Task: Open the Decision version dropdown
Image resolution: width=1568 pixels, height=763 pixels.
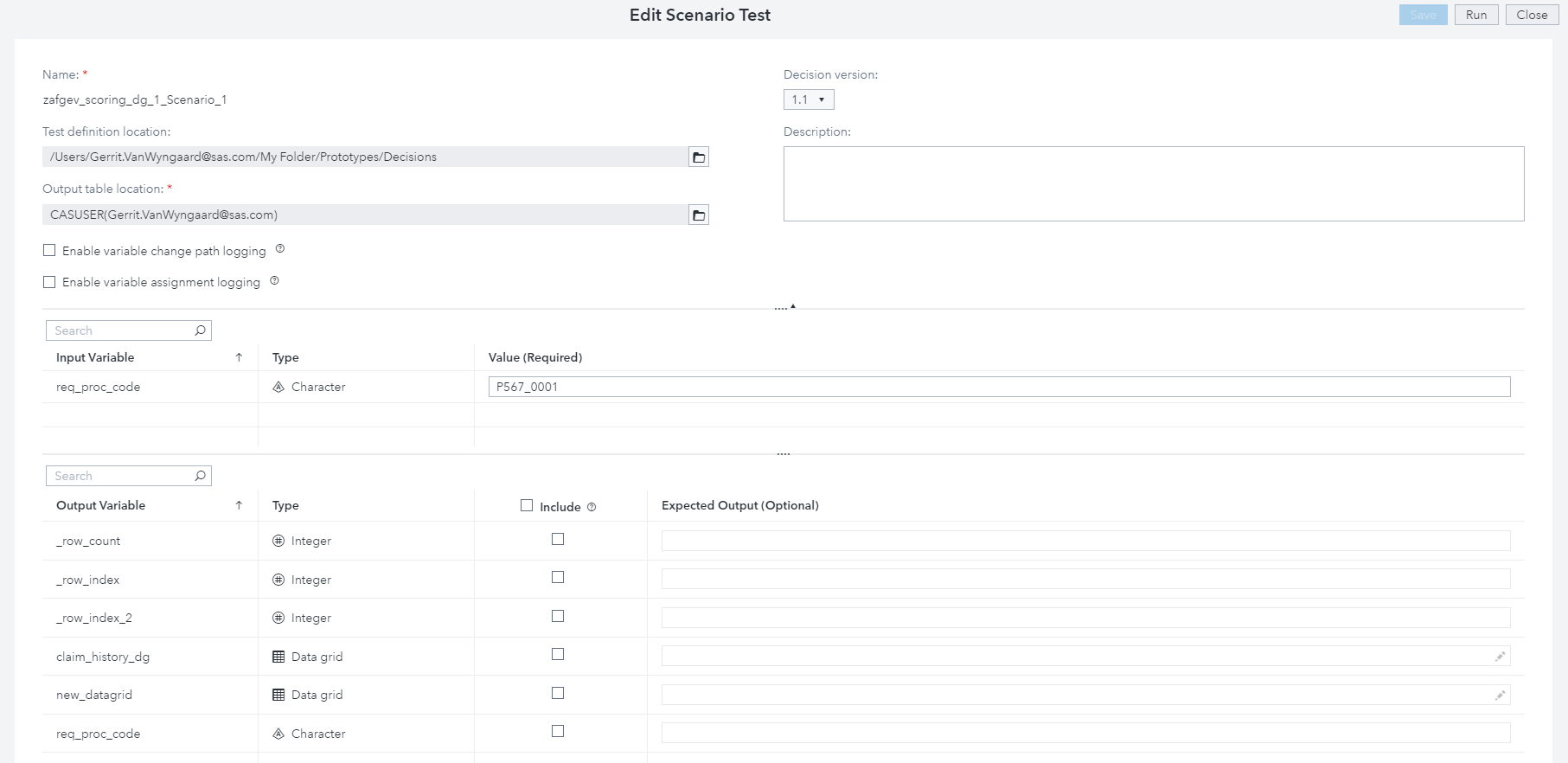Action: (x=809, y=99)
